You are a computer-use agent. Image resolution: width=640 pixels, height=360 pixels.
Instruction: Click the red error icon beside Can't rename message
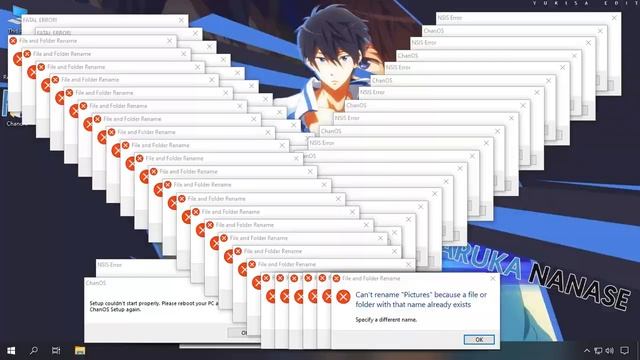(x=343, y=297)
